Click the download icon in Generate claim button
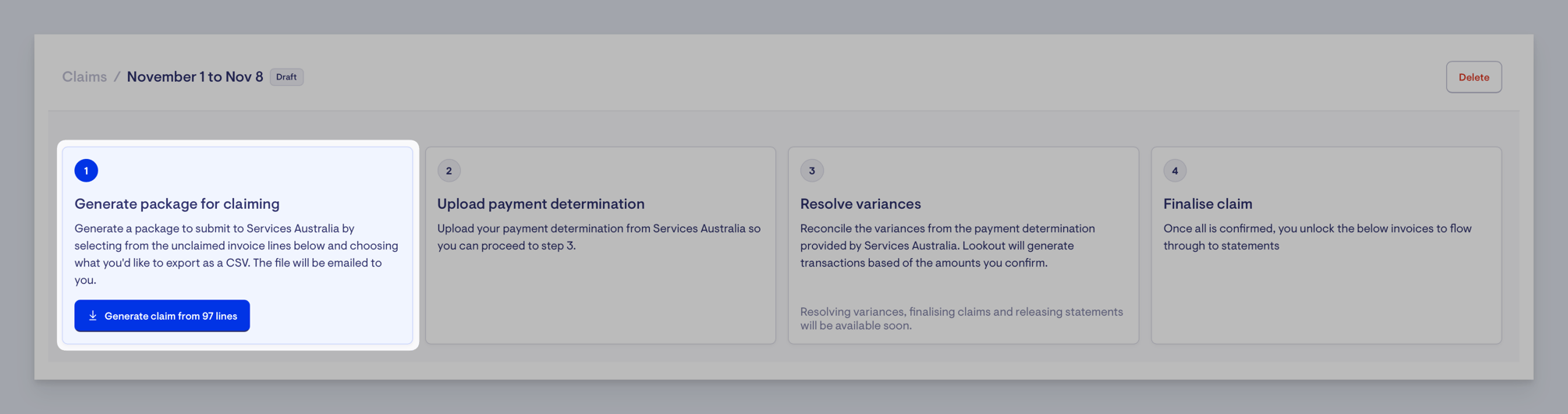This screenshot has width=1568, height=414. click(x=93, y=316)
